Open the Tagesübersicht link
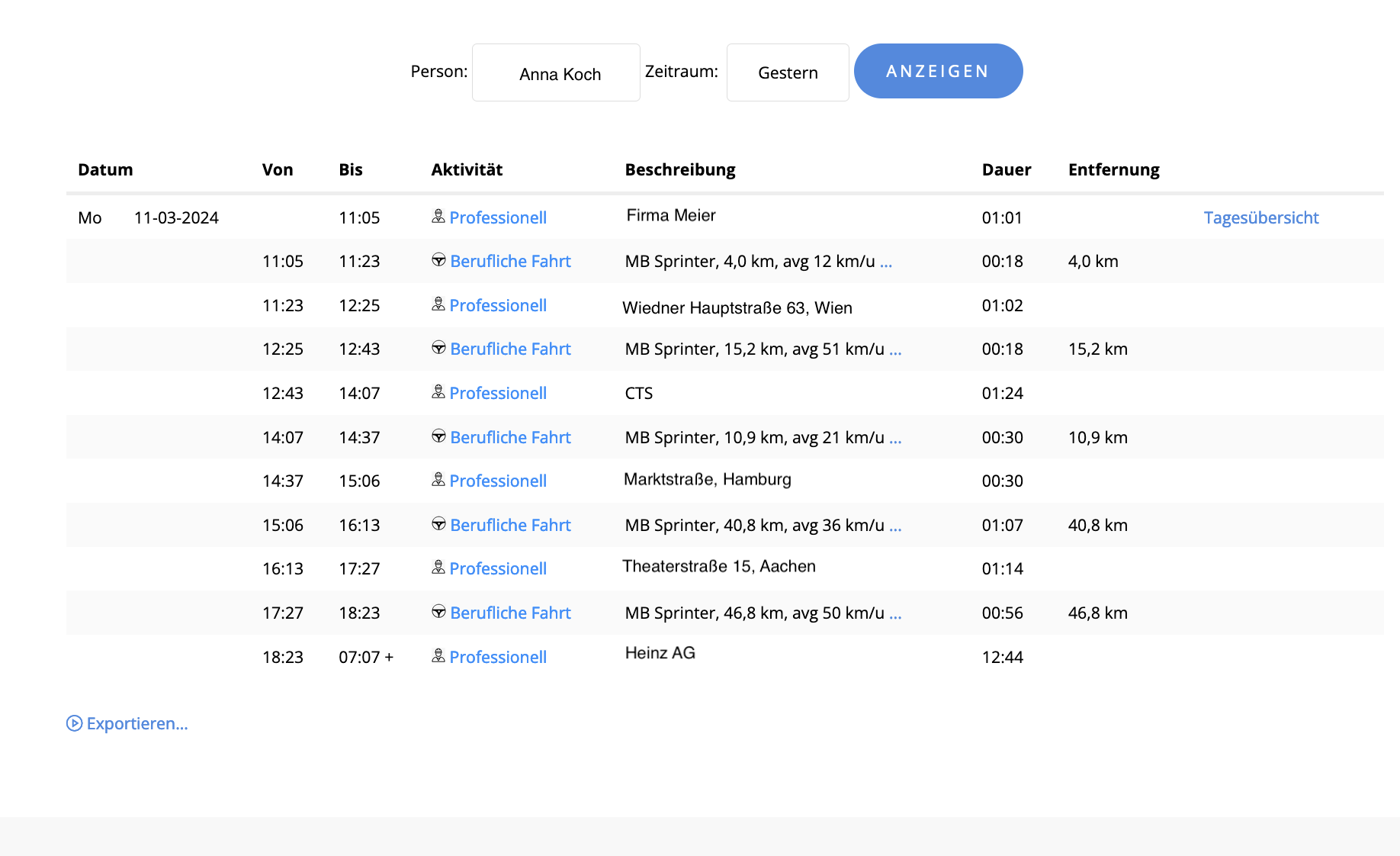The width and height of the screenshot is (1400, 856). click(x=1260, y=217)
